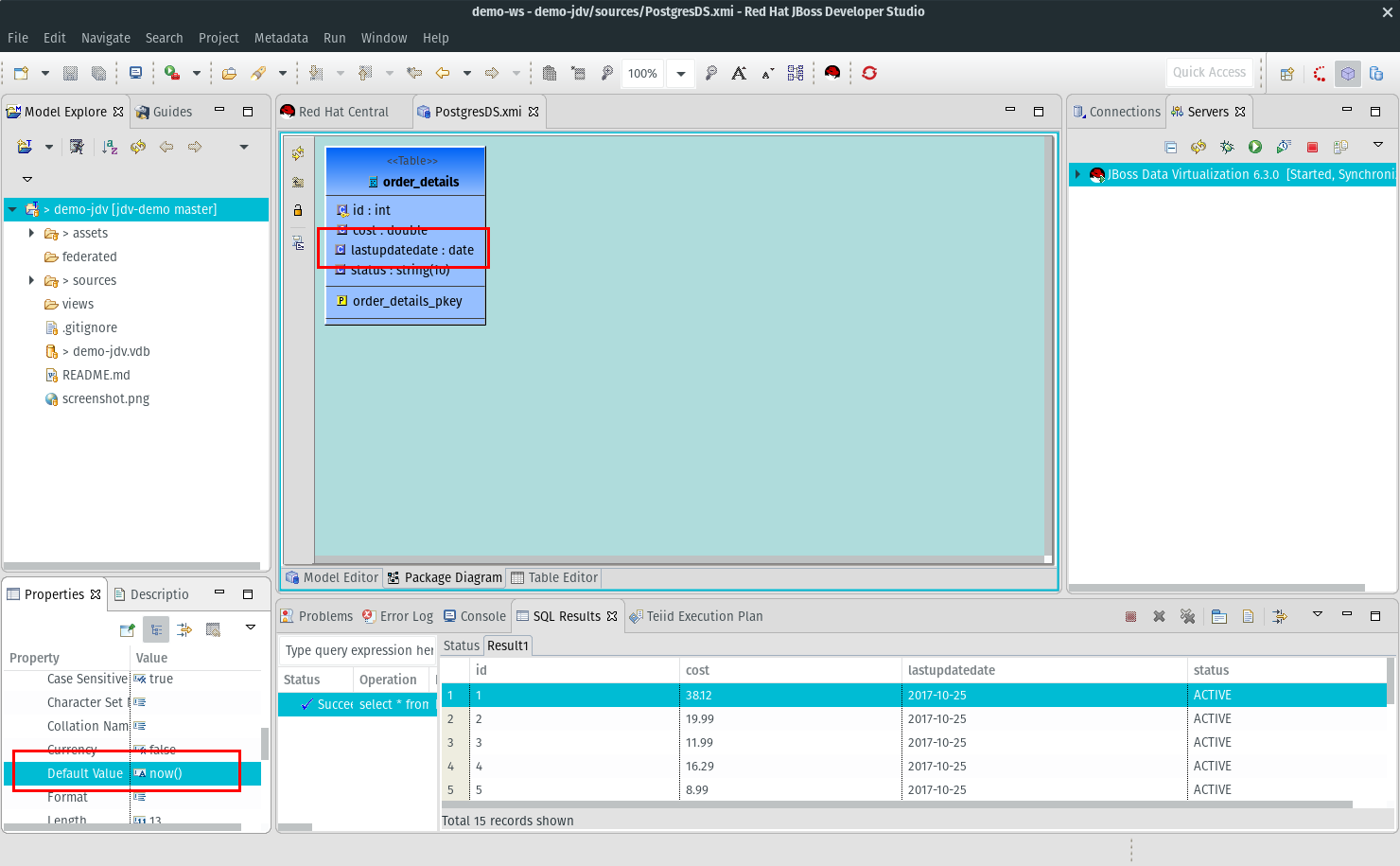Select the Status tab in SQL Results
1400x866 pixels.
462,645
